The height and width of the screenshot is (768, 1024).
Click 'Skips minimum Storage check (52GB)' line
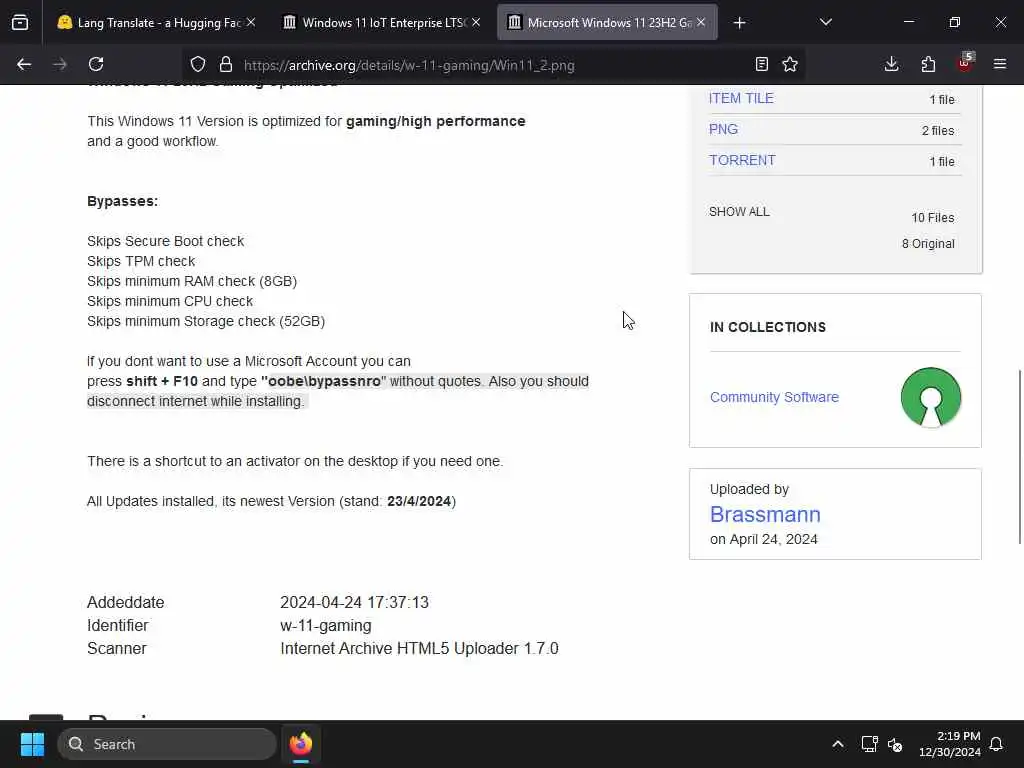click(206, 321)
